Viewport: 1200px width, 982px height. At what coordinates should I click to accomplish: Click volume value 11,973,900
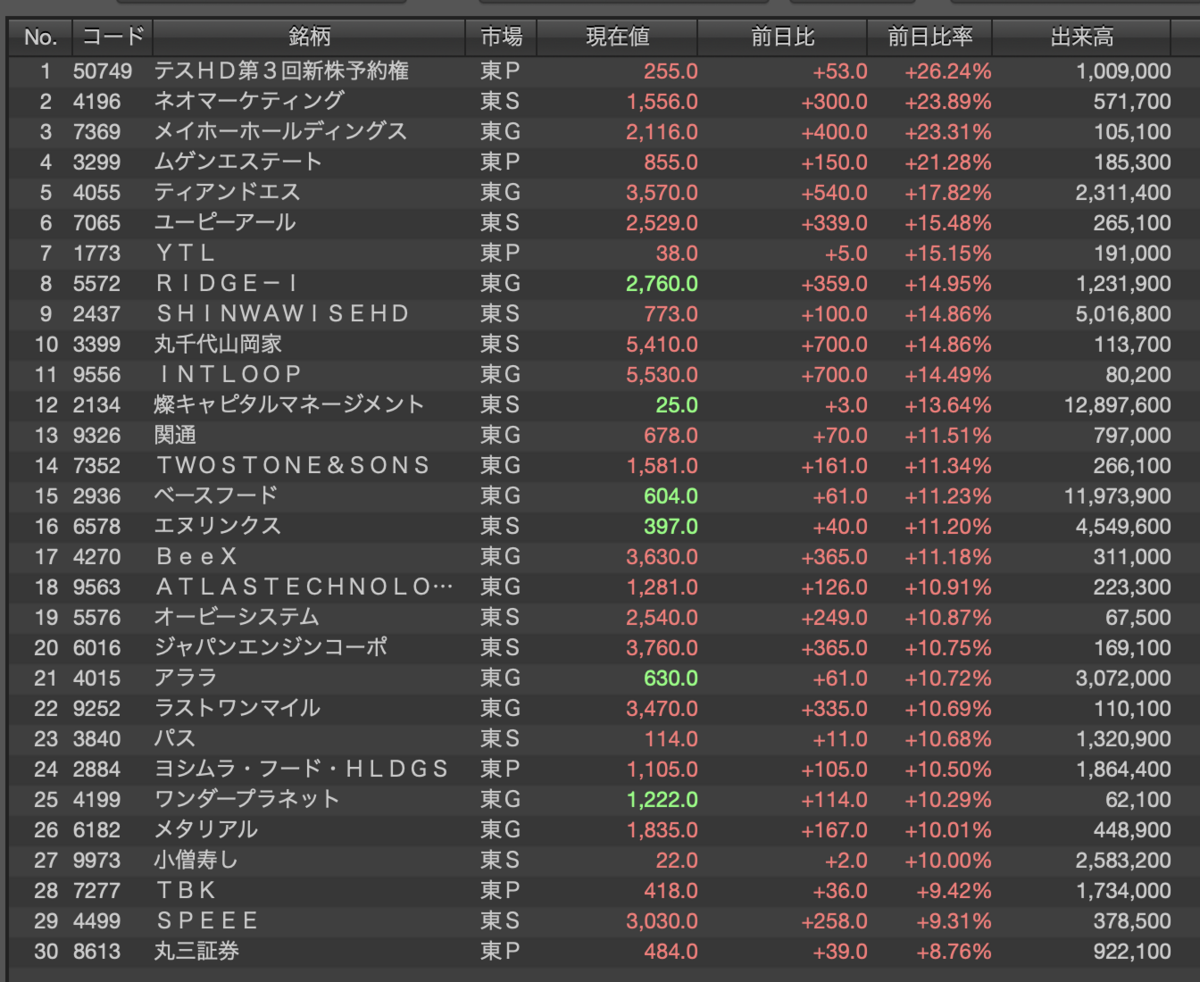(1116, 496)
